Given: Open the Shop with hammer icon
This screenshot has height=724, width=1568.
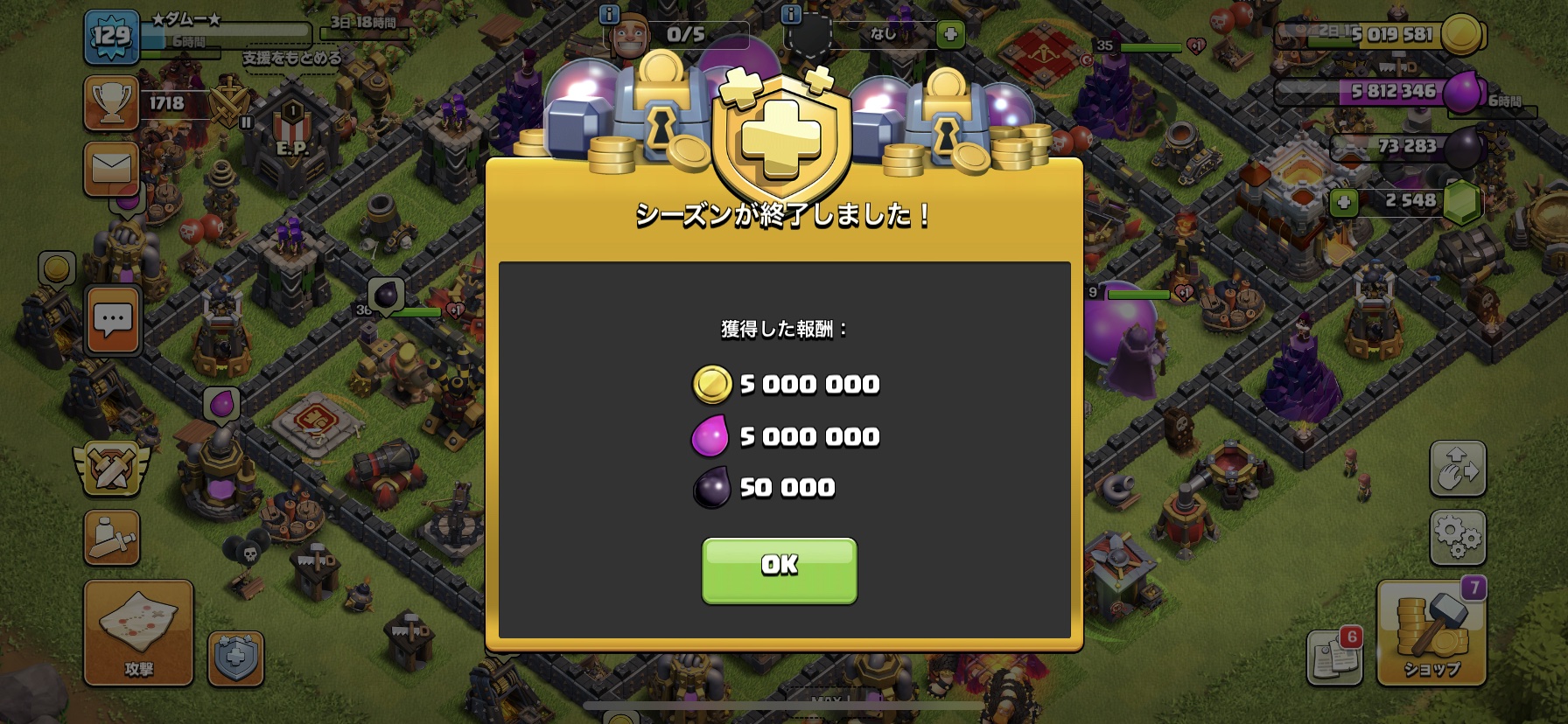Looking at the screenshot, I should [1431, 632].
